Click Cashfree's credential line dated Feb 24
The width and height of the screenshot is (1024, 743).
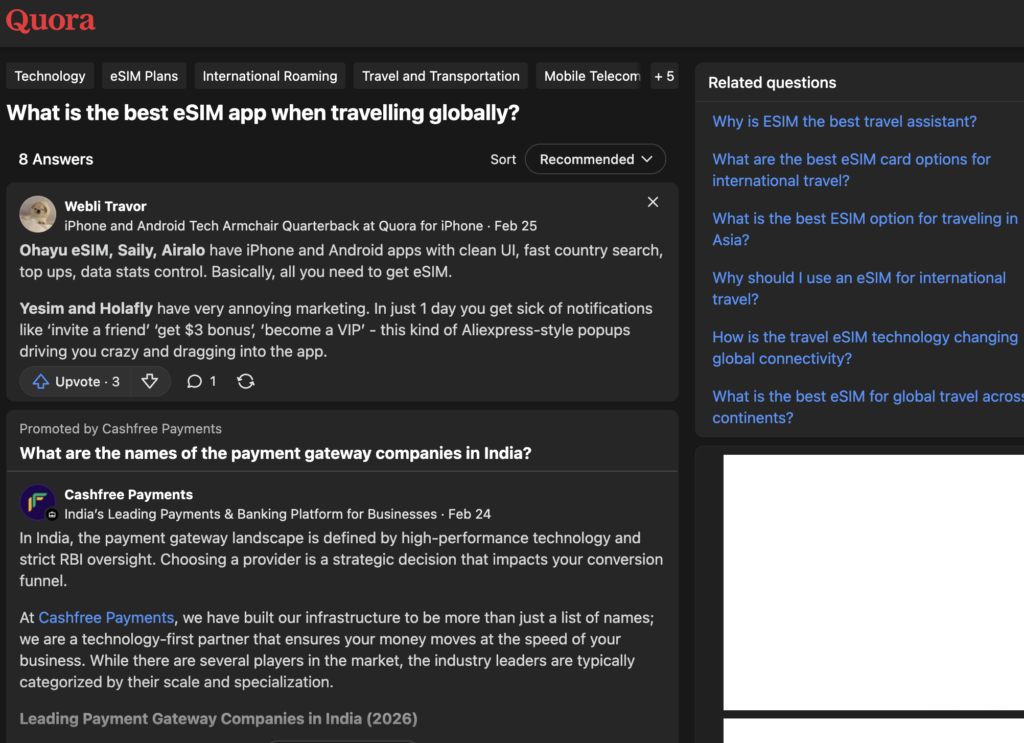[x=278, y=514]
